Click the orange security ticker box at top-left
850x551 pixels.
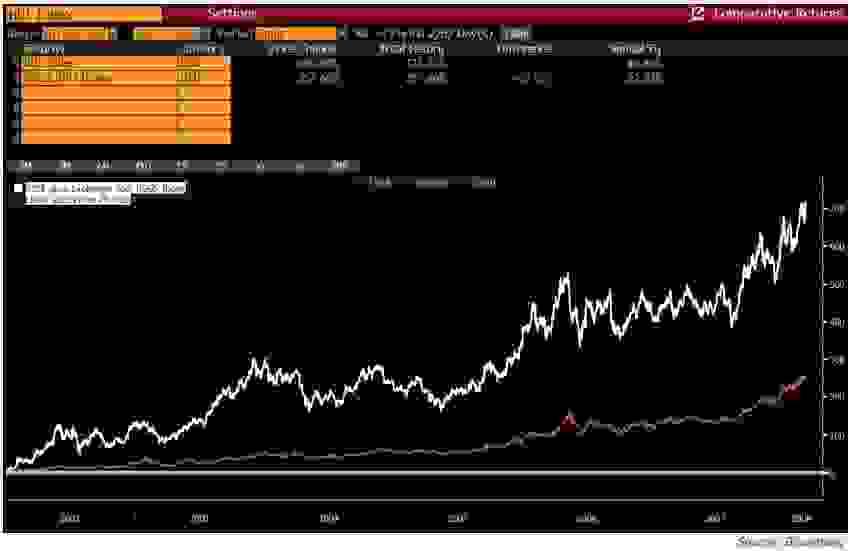pyautogui.click(x=84, y=12)
